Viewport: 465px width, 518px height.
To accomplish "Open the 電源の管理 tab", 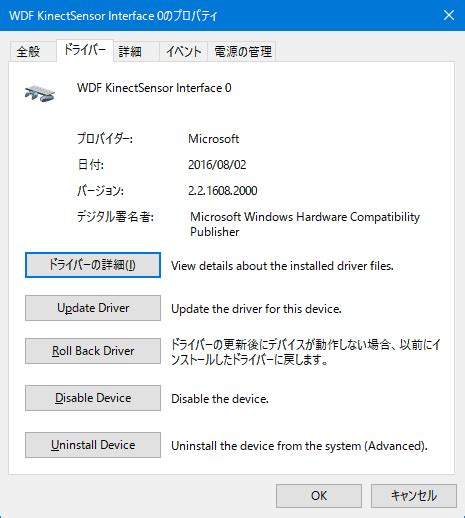I will coord(242,52).
